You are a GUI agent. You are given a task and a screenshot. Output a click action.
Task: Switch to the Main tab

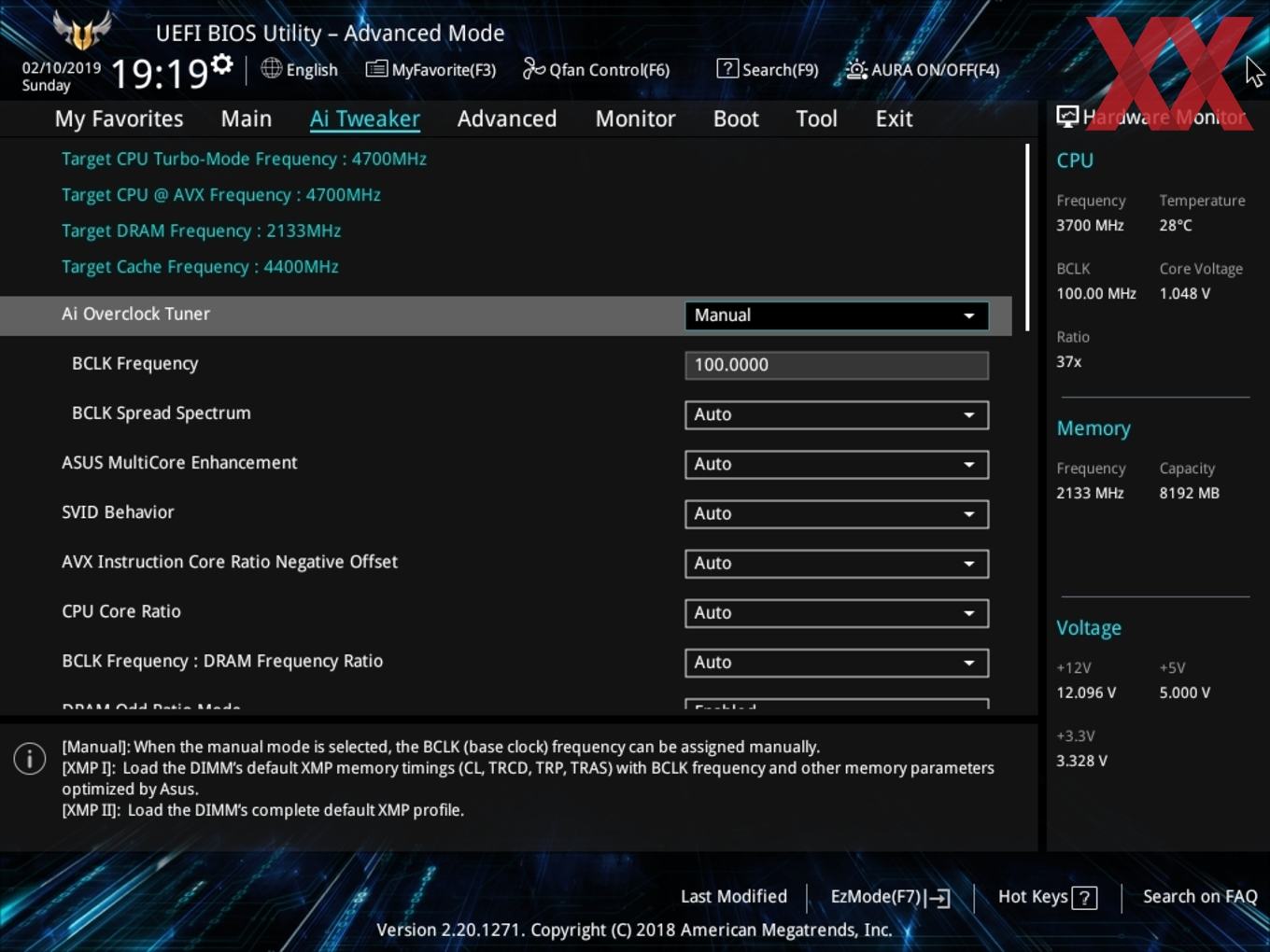pyautogui.click(x=247, y=119)
